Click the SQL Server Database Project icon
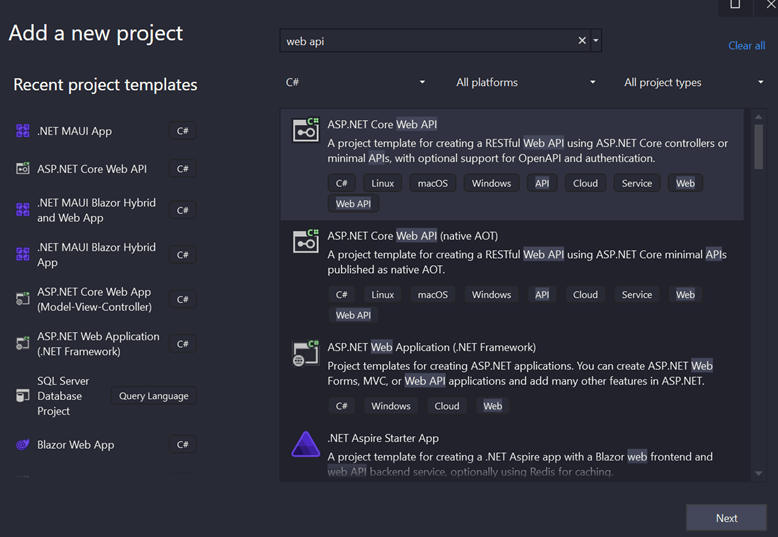 (23, 396)
